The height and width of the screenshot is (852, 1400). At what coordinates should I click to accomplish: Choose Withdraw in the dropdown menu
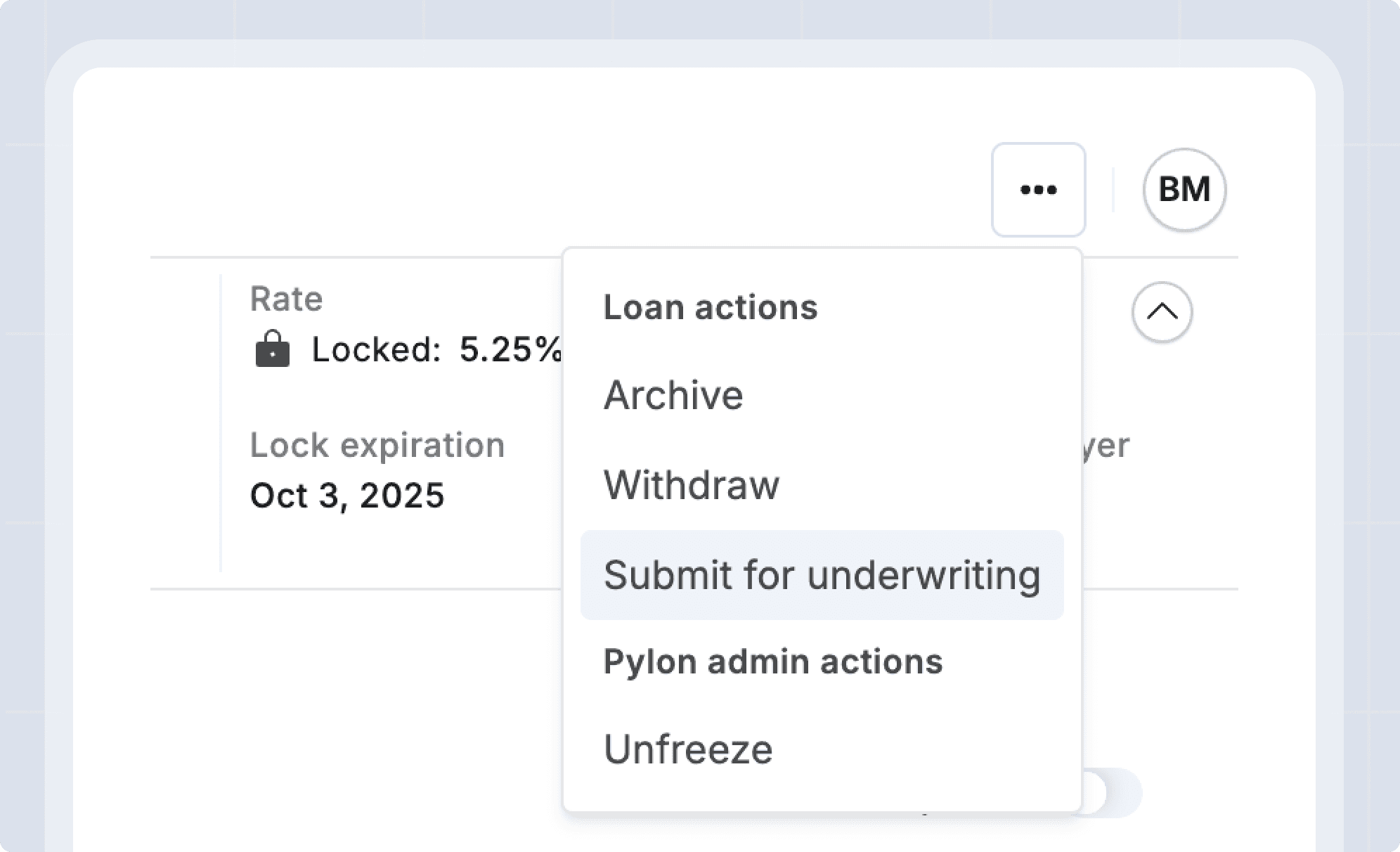coord(692,485)
